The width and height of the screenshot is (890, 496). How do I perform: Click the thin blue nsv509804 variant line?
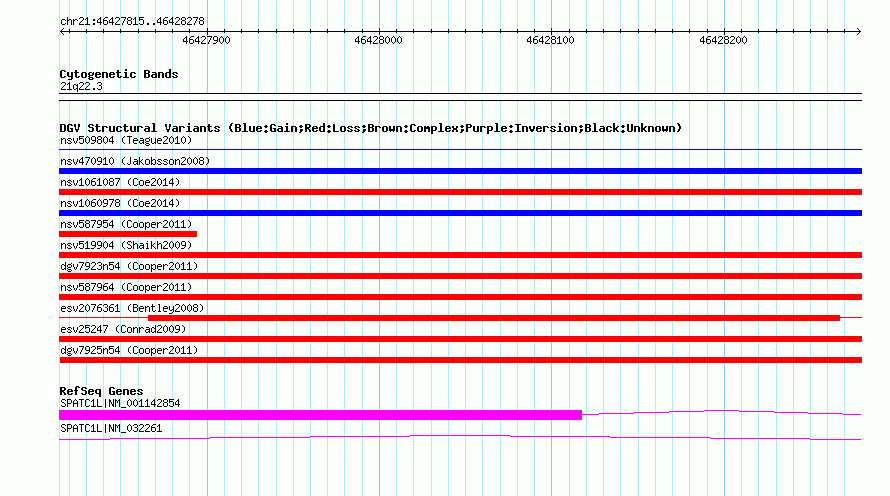(460, 150)
